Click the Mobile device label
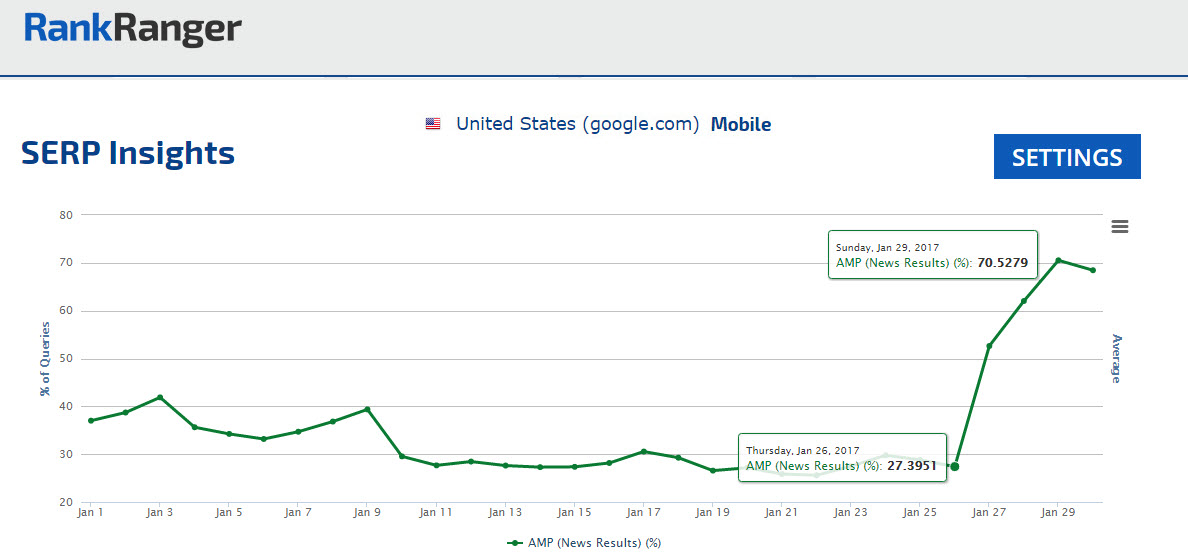 [740, 124]
